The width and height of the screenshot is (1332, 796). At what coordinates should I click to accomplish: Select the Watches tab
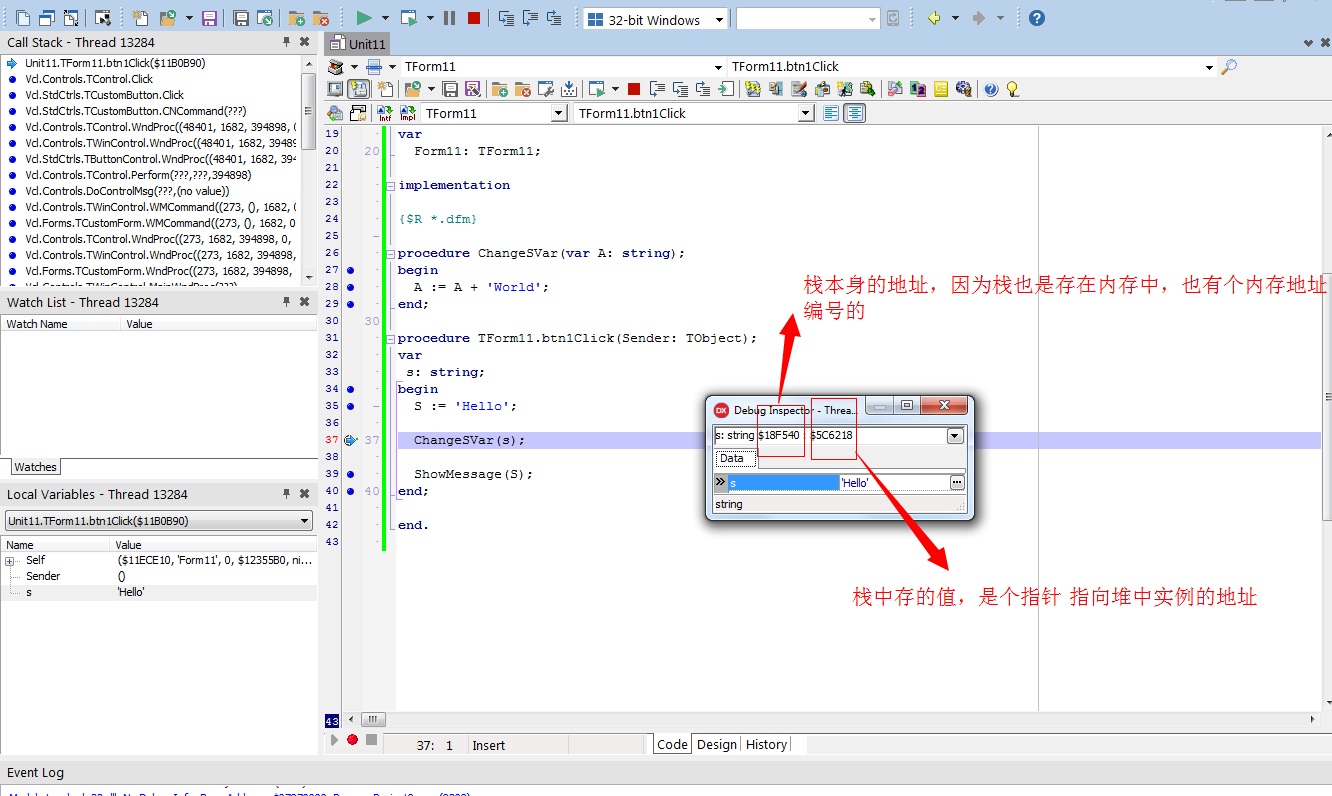pos(35,467)
